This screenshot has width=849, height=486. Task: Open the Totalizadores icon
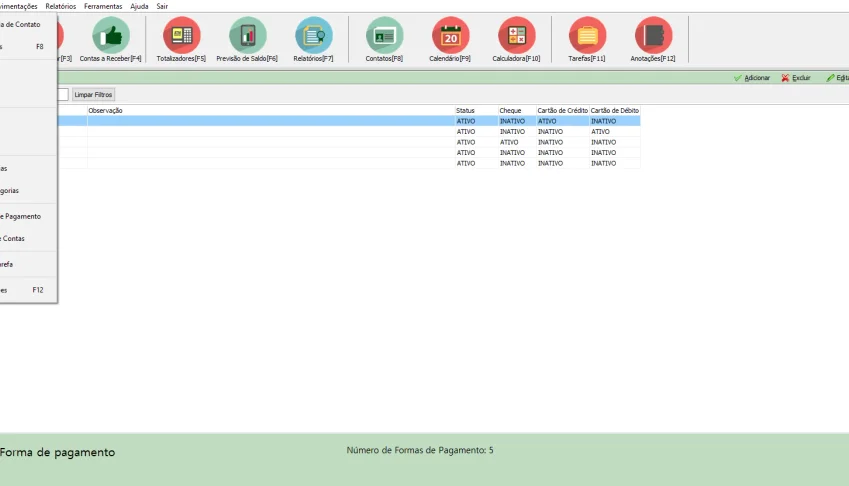181,36
